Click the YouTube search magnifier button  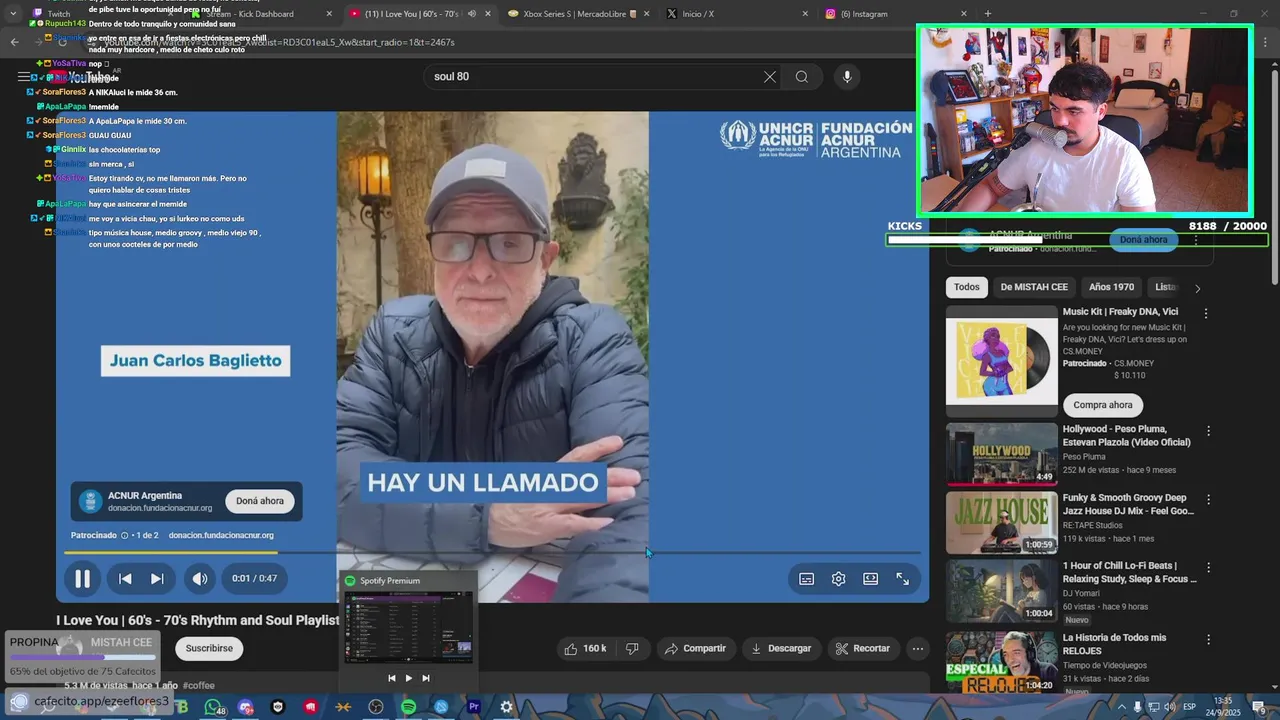coord(802,77)
